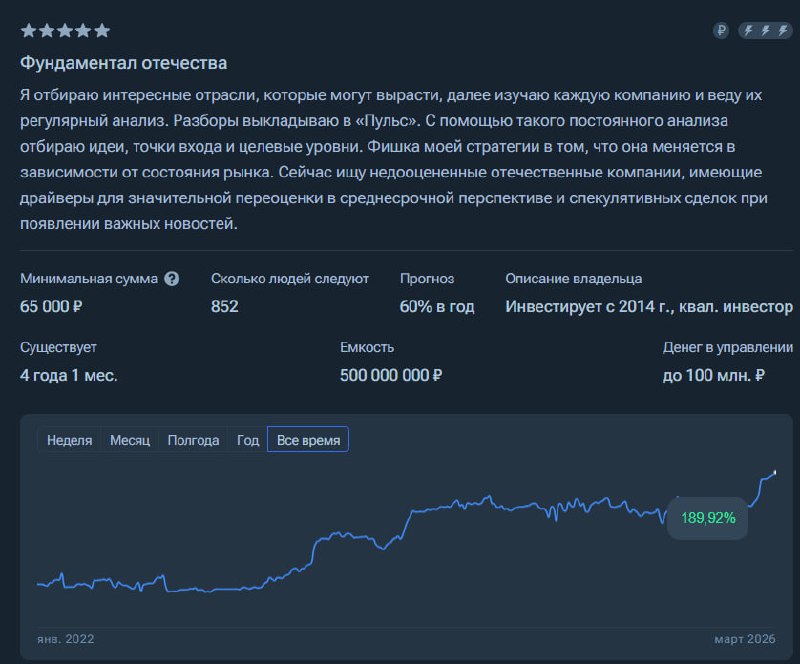This screenshot has width=800, height=664.
Task: Switch chart period to Неделя
Action: tap(70, 440)
